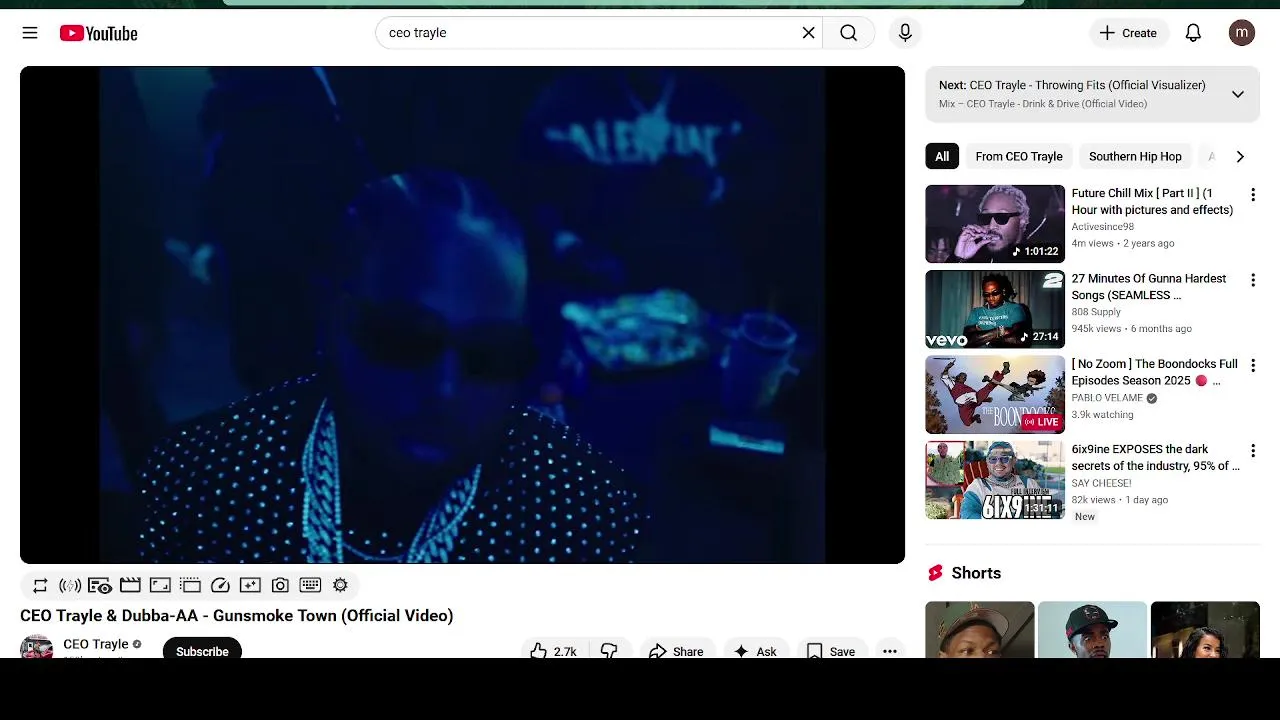Click the Share button

677,650
